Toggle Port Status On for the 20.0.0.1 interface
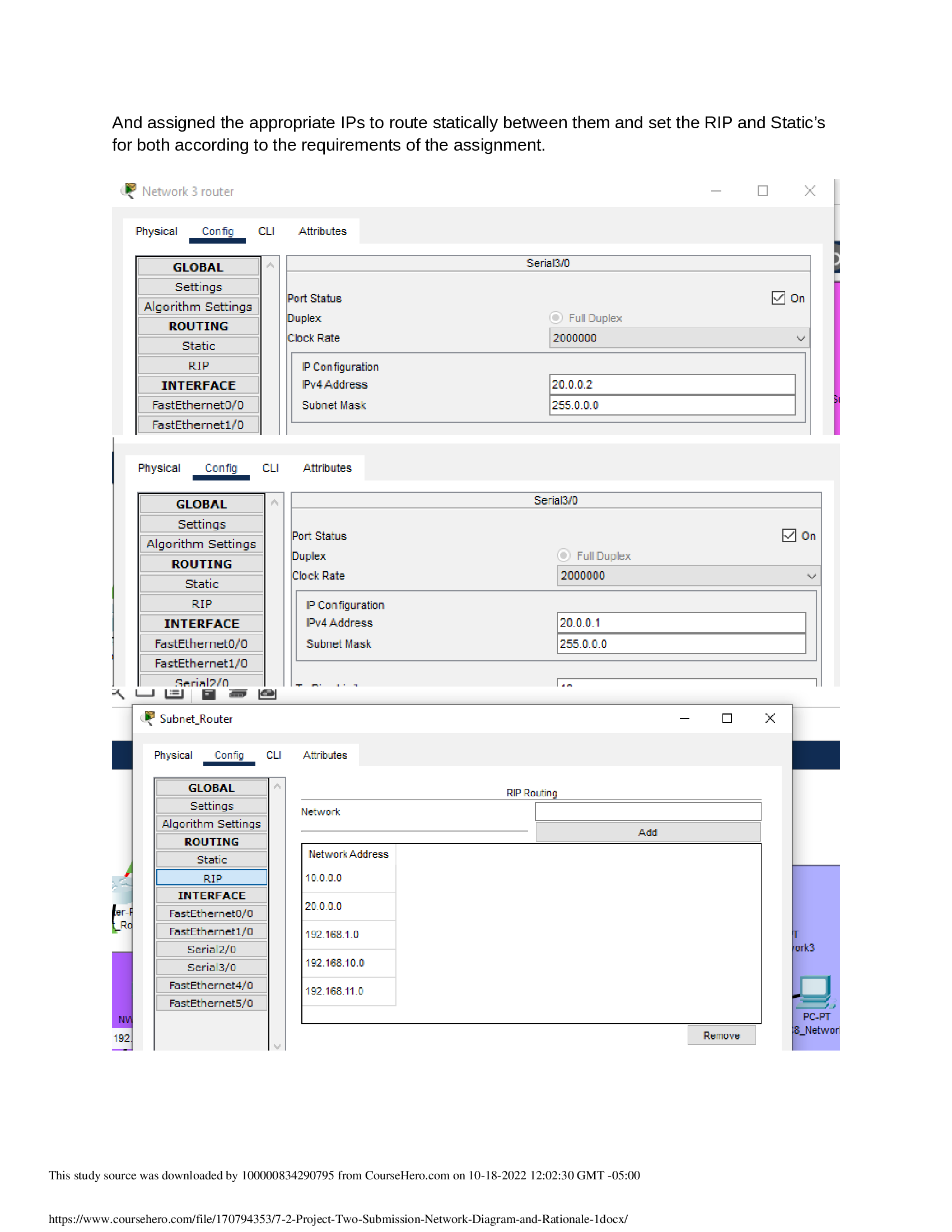Viewport: 952px width, 1232px height. 789,535
